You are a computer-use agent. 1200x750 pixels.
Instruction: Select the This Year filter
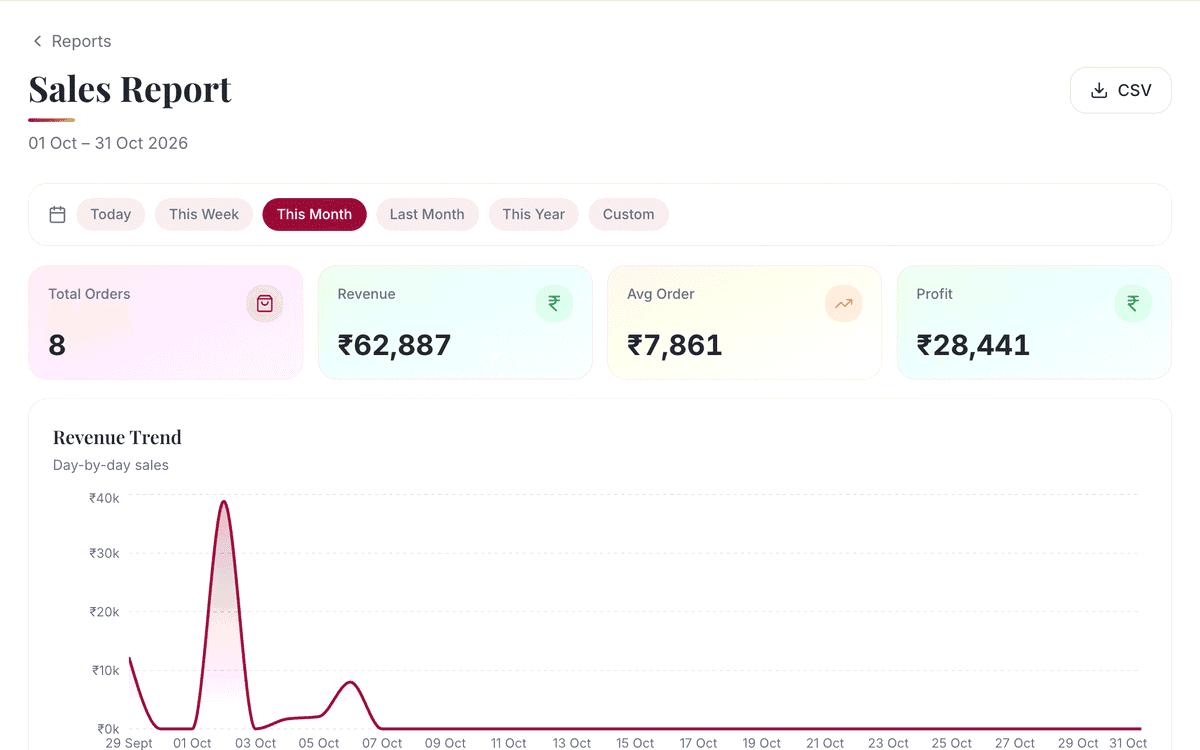coord(533,214)
